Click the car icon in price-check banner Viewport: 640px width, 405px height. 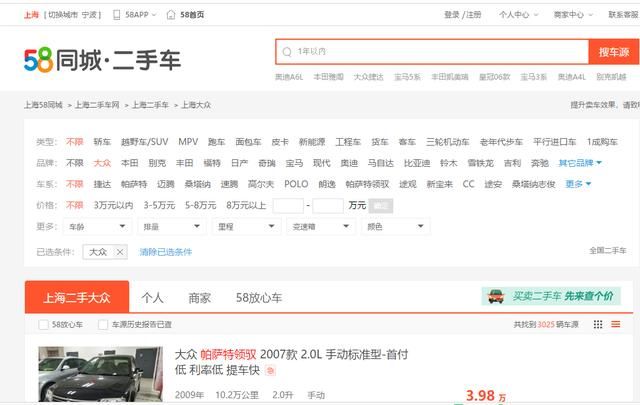click(x=496, y=296)
